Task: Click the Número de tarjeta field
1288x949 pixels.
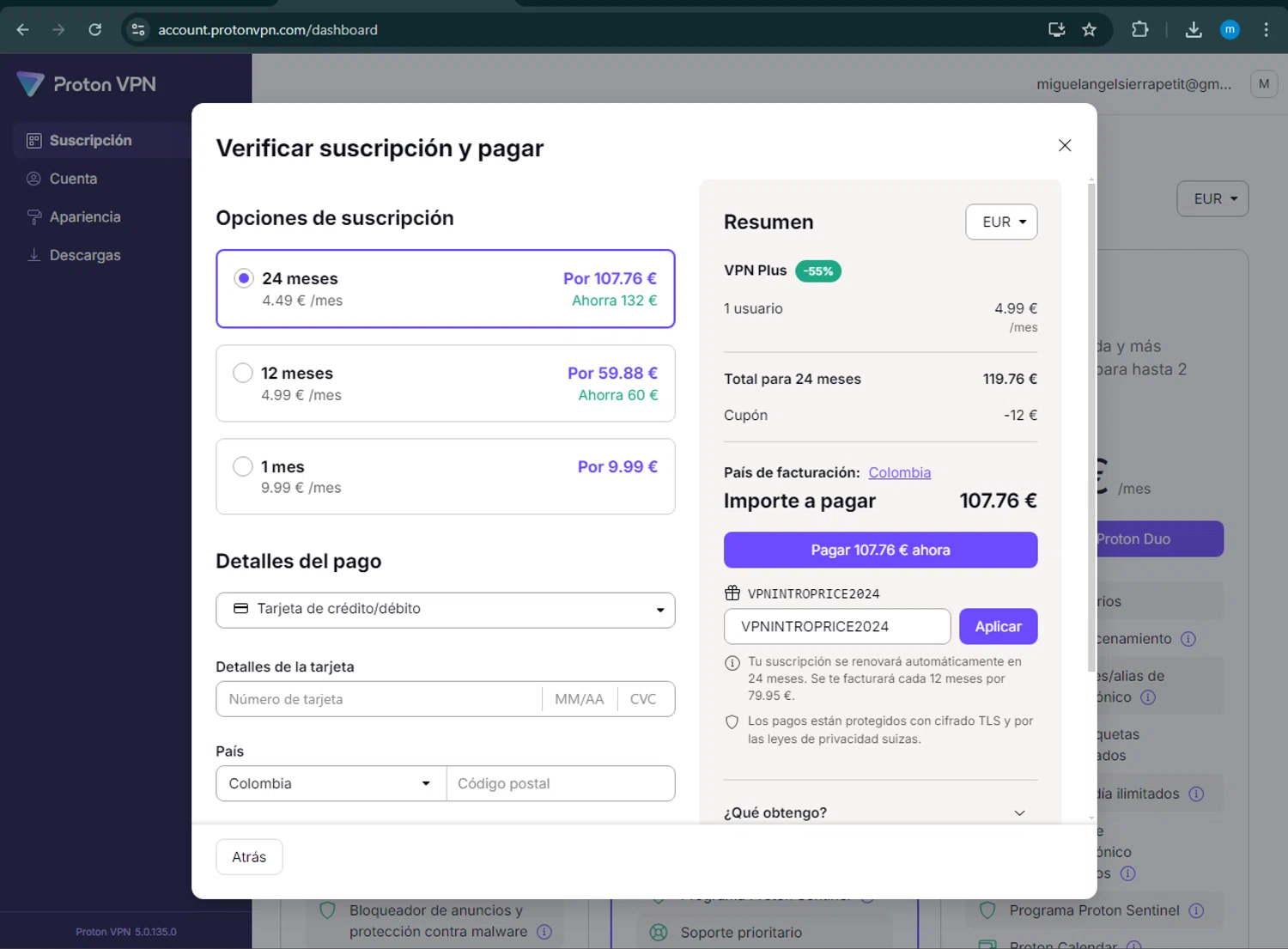Action: (378, 699)
